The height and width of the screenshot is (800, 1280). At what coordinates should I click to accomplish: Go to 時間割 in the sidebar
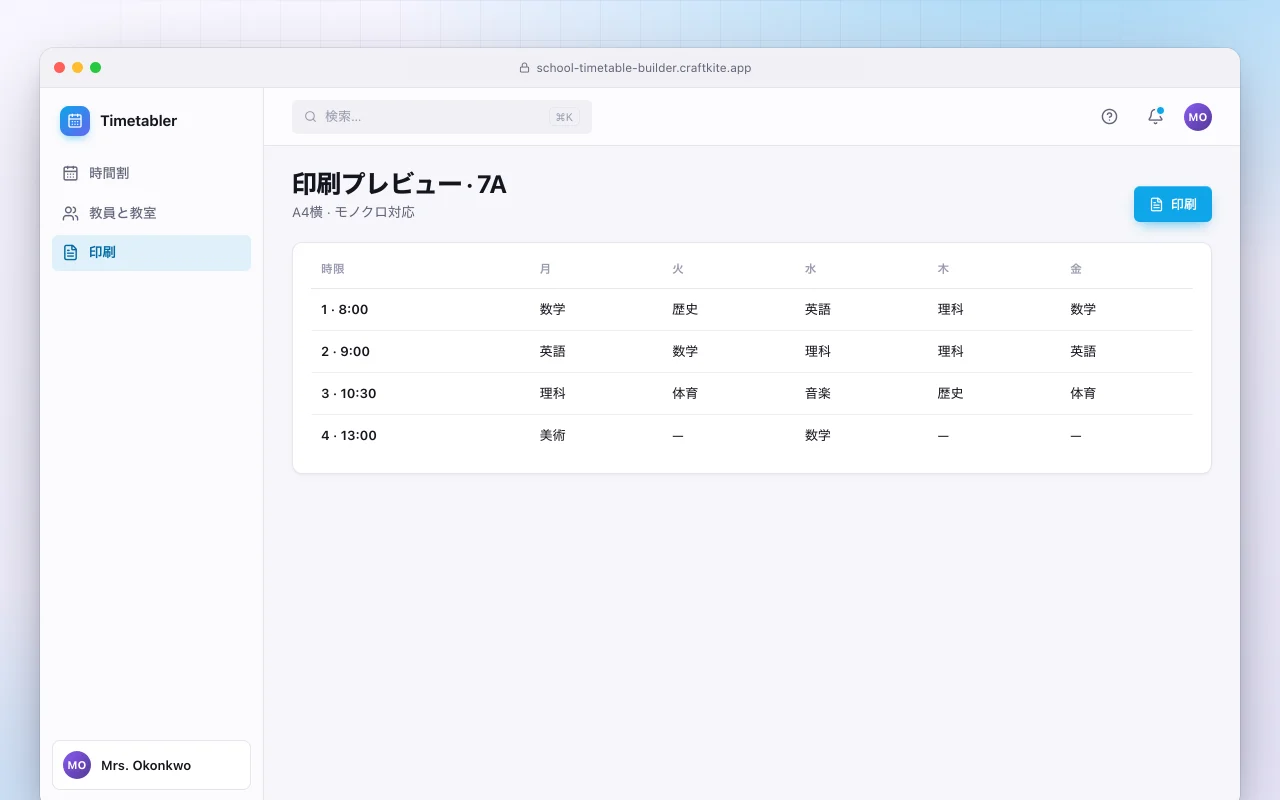(151, 173)
